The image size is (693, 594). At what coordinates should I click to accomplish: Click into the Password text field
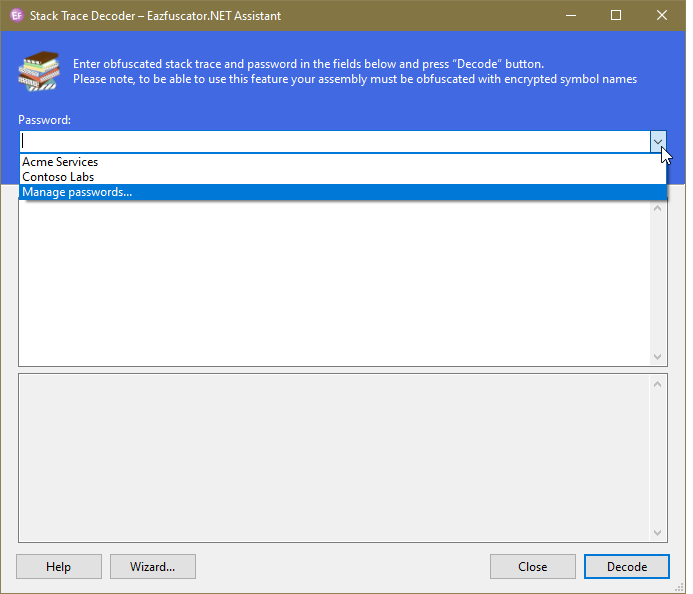point(335,142)
